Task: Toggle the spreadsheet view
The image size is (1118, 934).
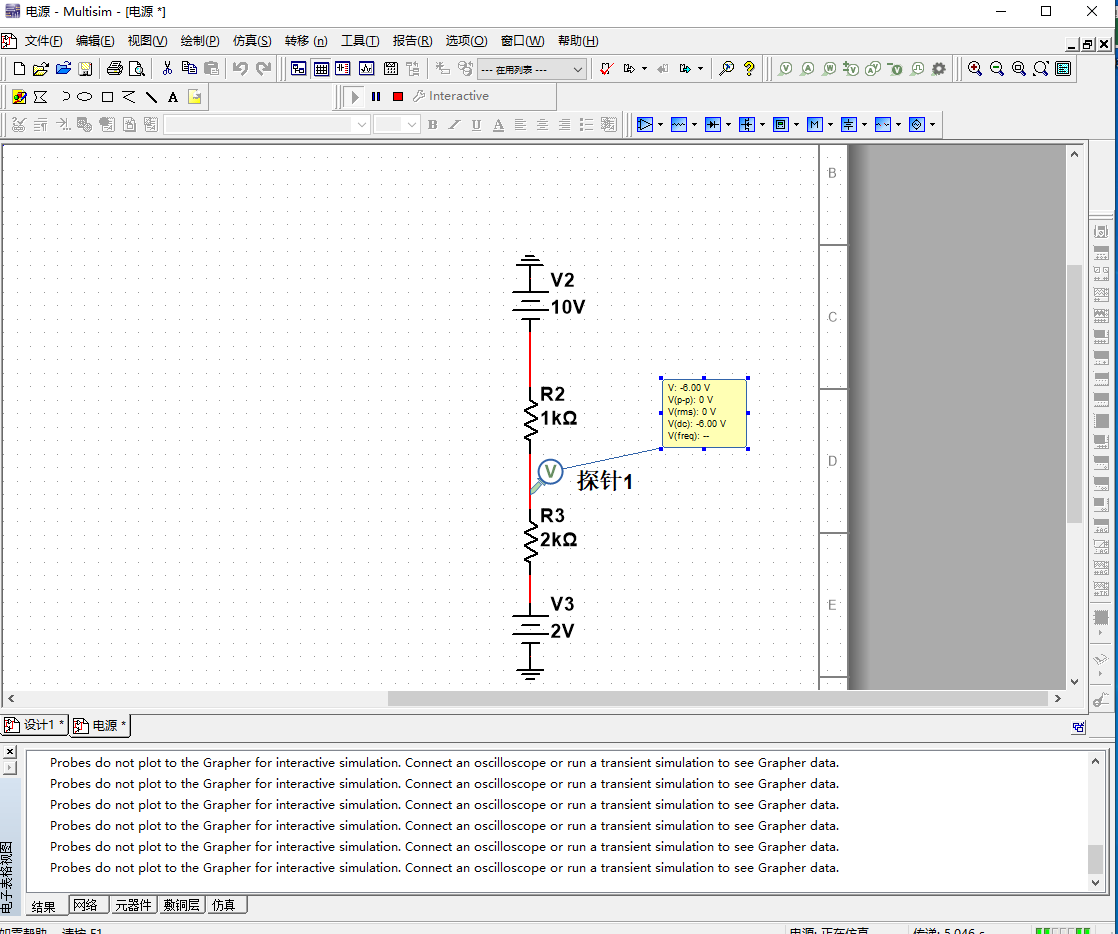Action: click(322, 68)
